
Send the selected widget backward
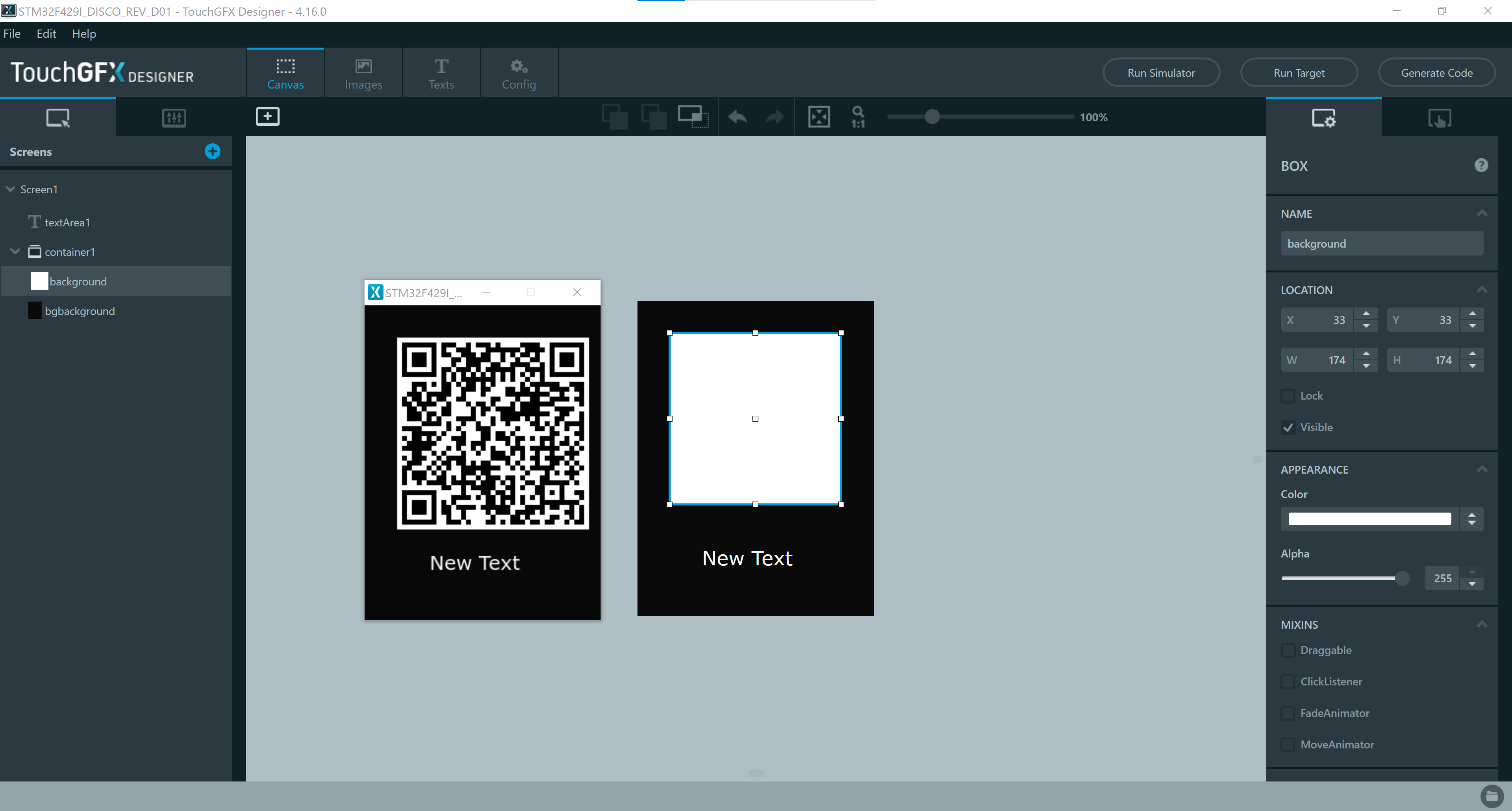[x=653, y=116]
